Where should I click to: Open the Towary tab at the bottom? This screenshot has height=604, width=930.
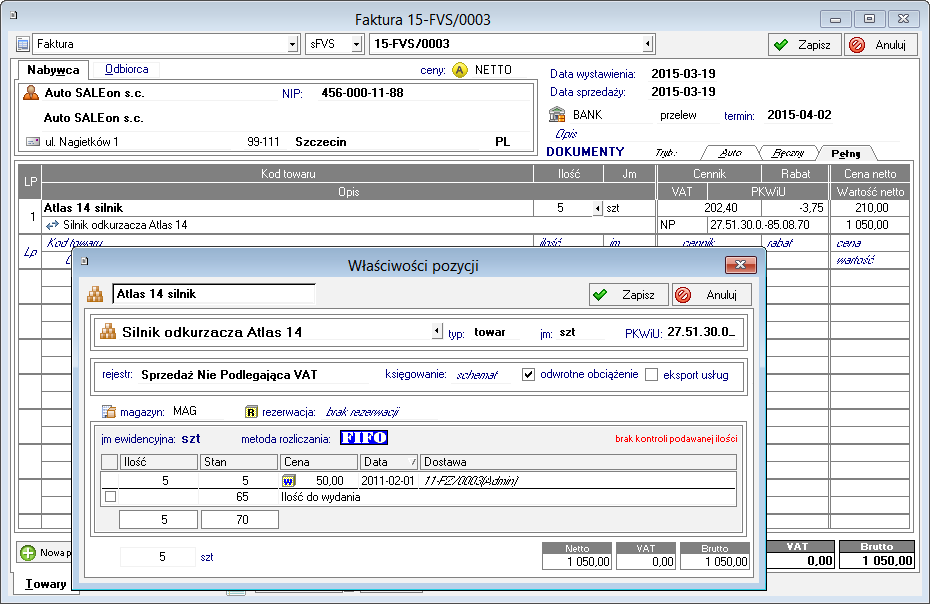point(45,584)
